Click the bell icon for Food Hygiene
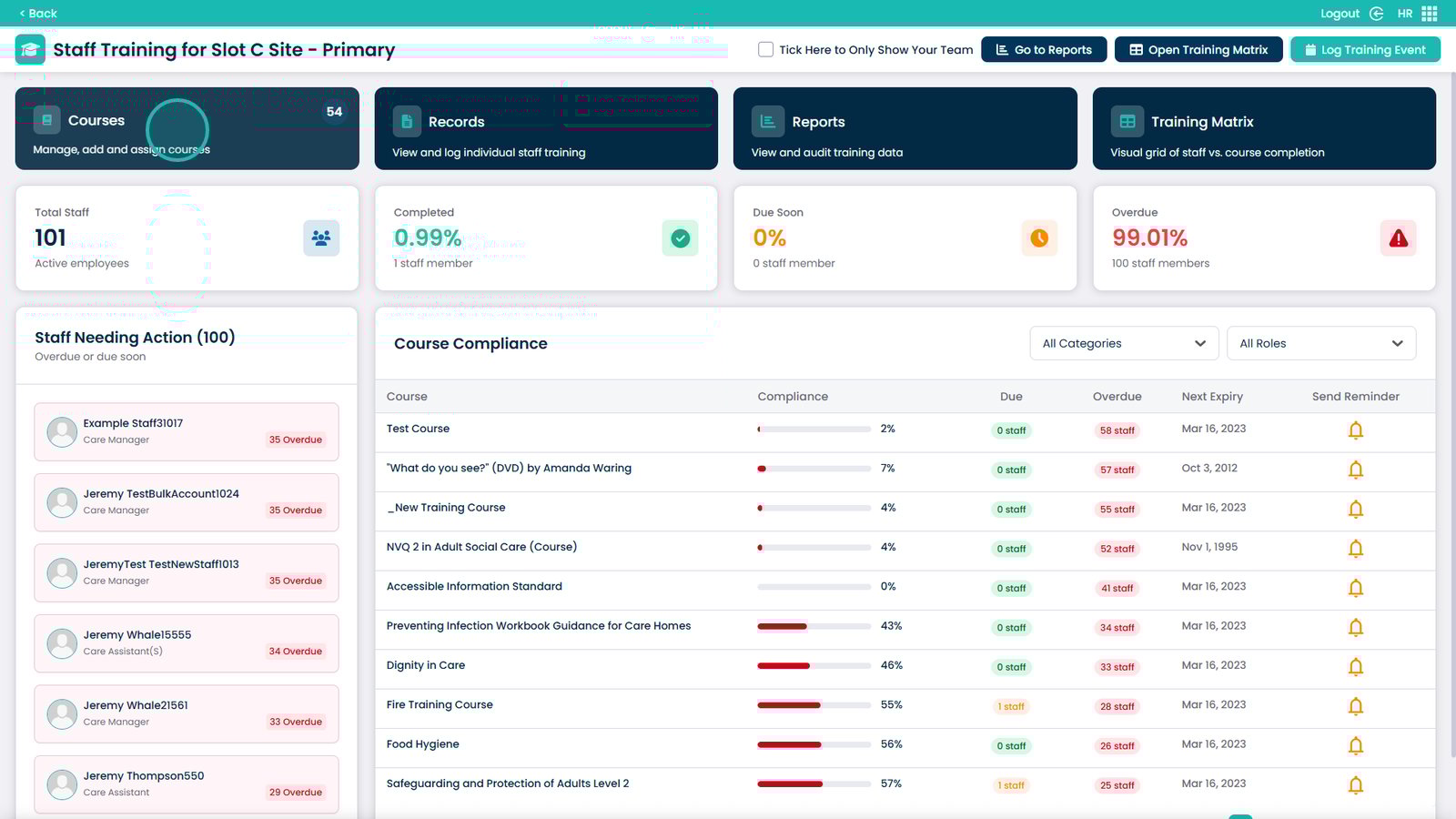 [1355, 746]
